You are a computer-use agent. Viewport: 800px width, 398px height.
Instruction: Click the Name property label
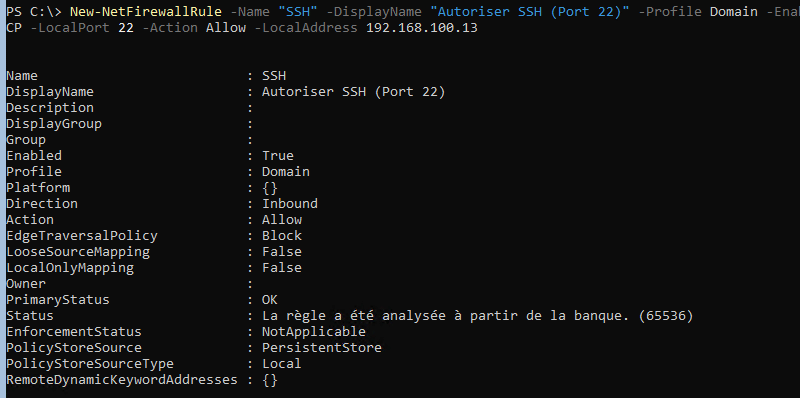click(x=22, y=76)
